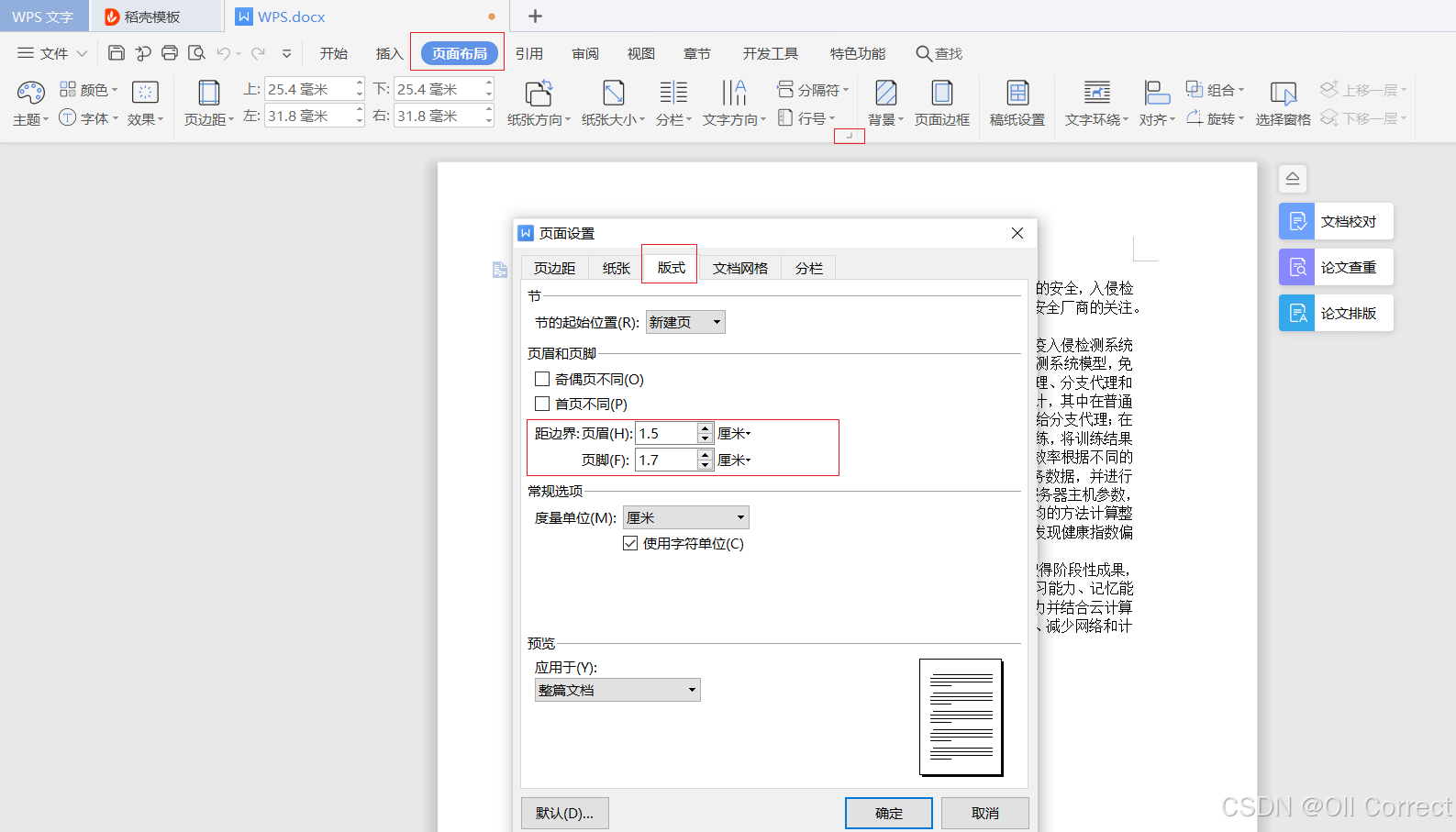This screenshot has height=832, width=1456.
Task: Toggle 奇偶页不同 checkbox
Action: (542, 379)
